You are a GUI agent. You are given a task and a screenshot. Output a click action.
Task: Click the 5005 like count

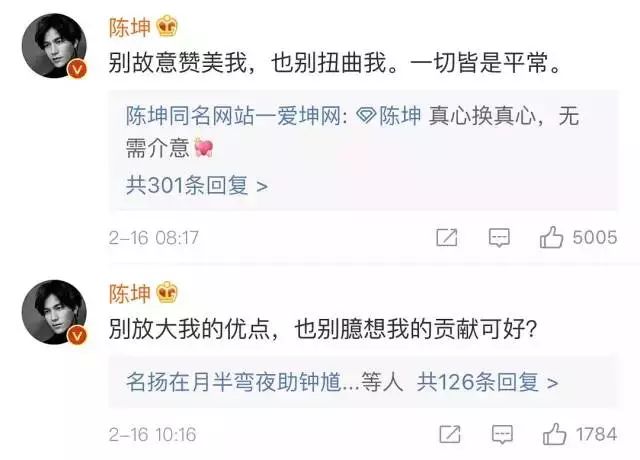tap(595, 237)
